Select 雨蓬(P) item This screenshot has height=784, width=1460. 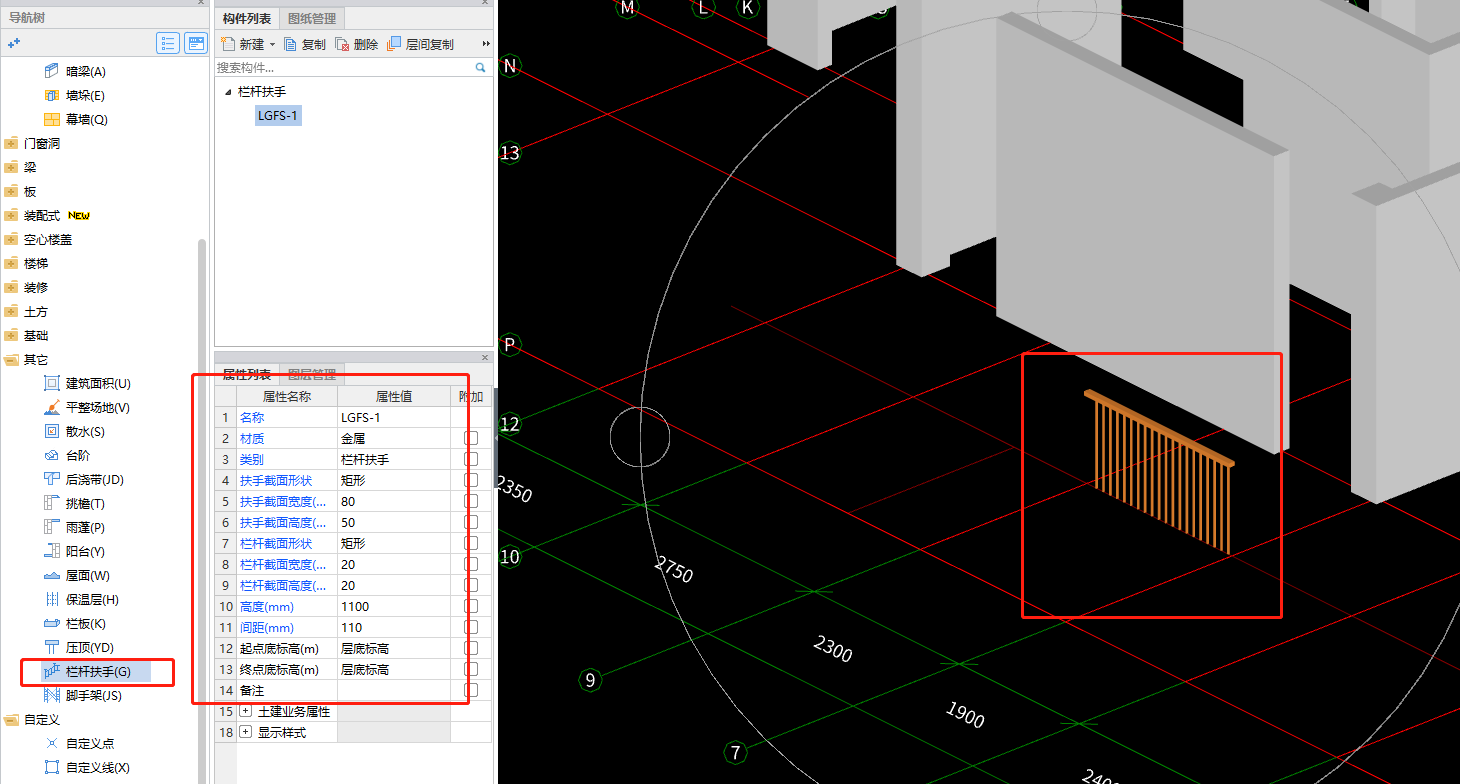pyautogui.click(x=85, y=527)
